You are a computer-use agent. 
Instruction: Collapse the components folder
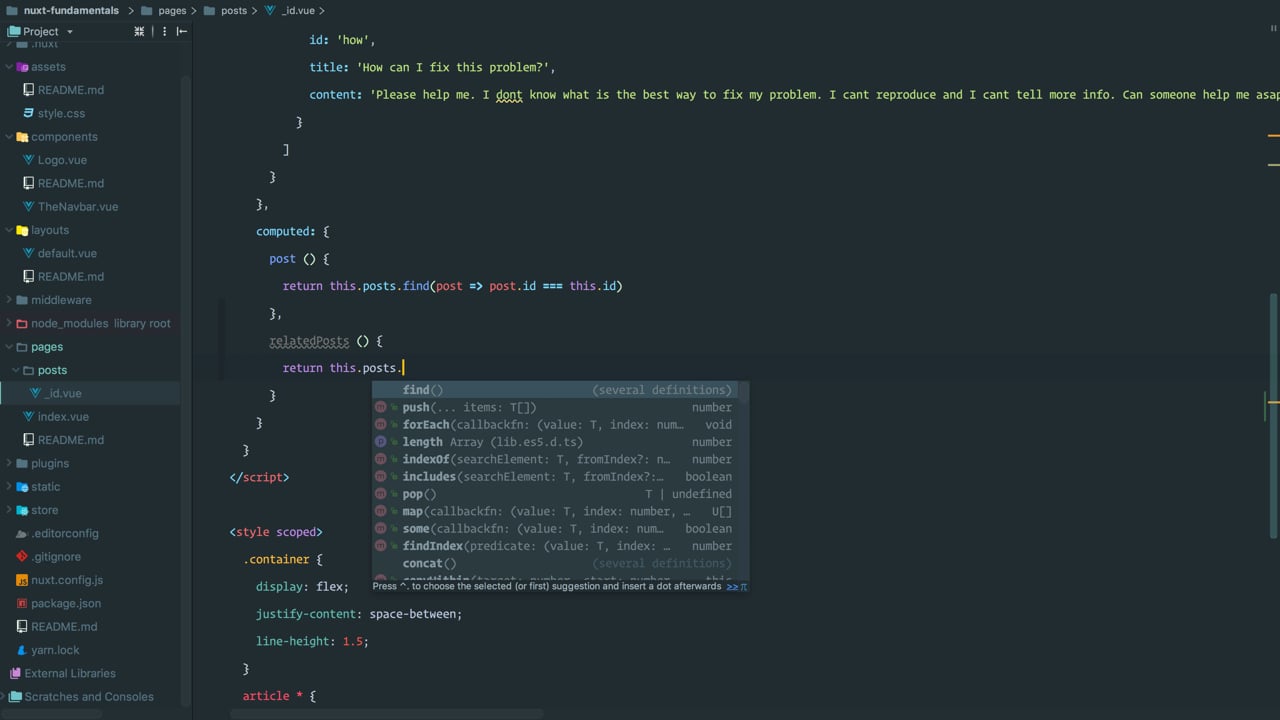click(9, 137)
